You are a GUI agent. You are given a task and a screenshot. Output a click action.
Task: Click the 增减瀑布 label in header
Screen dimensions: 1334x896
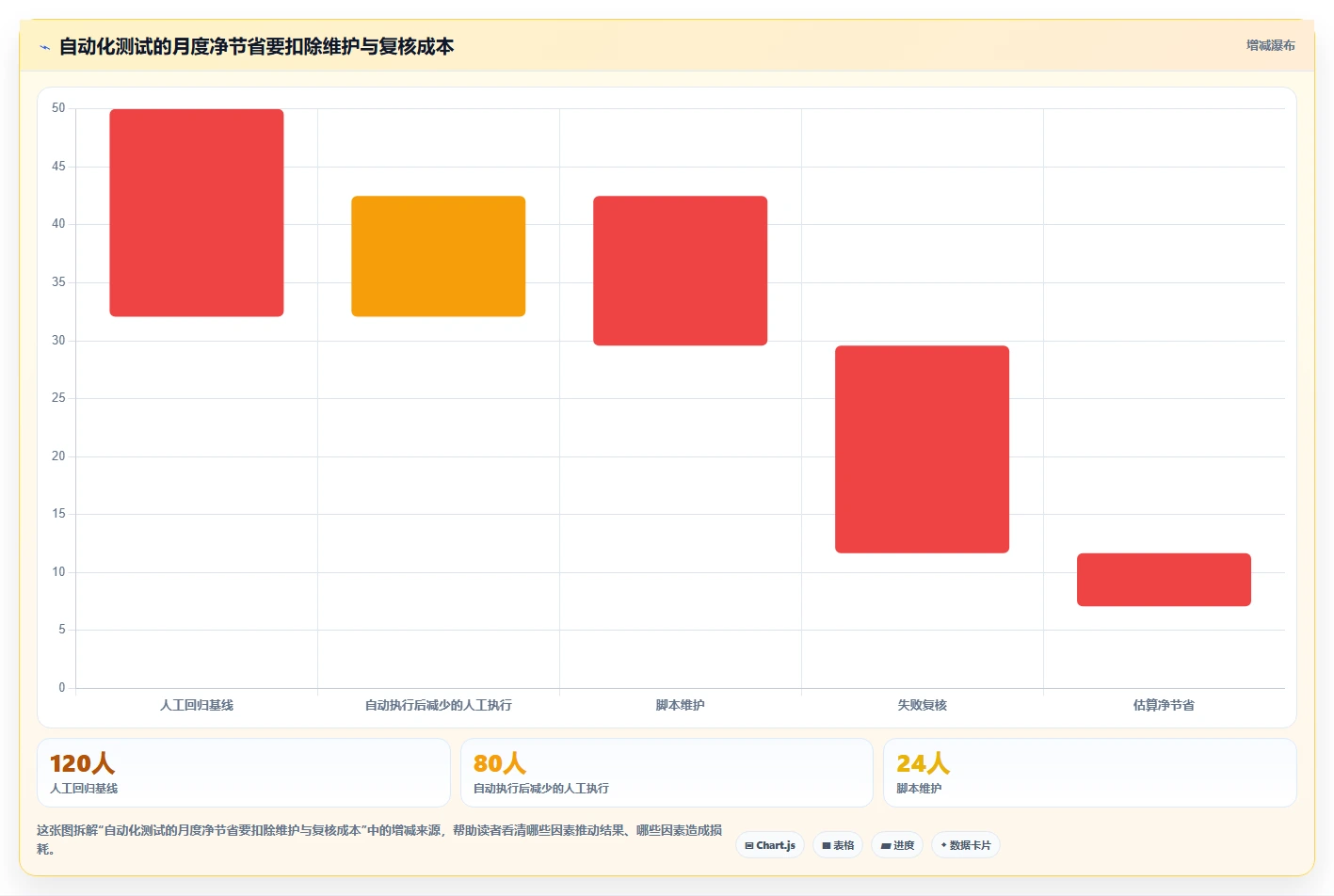tap(1271, 45)
